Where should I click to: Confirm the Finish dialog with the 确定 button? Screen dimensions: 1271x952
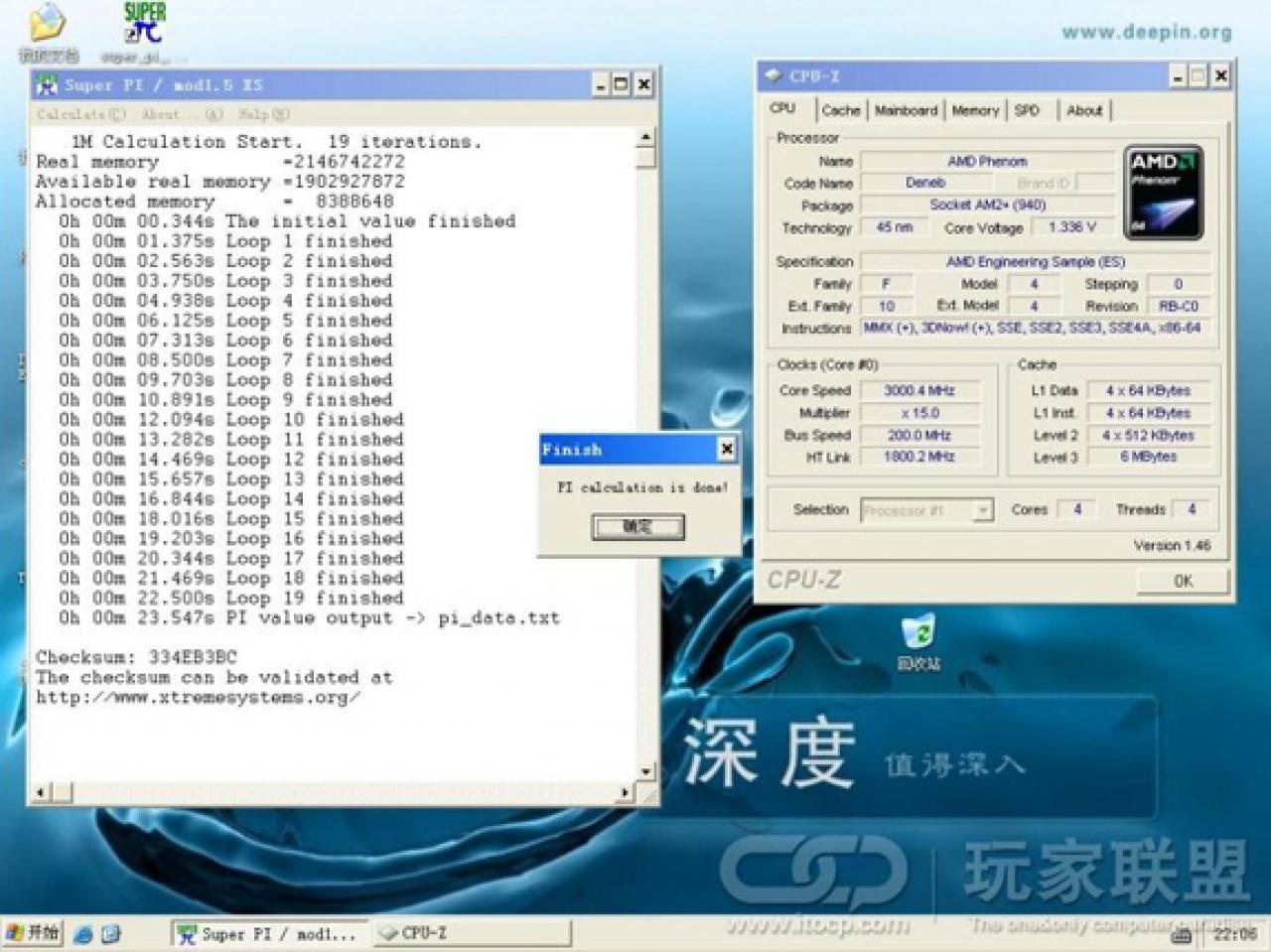point(638,526)
